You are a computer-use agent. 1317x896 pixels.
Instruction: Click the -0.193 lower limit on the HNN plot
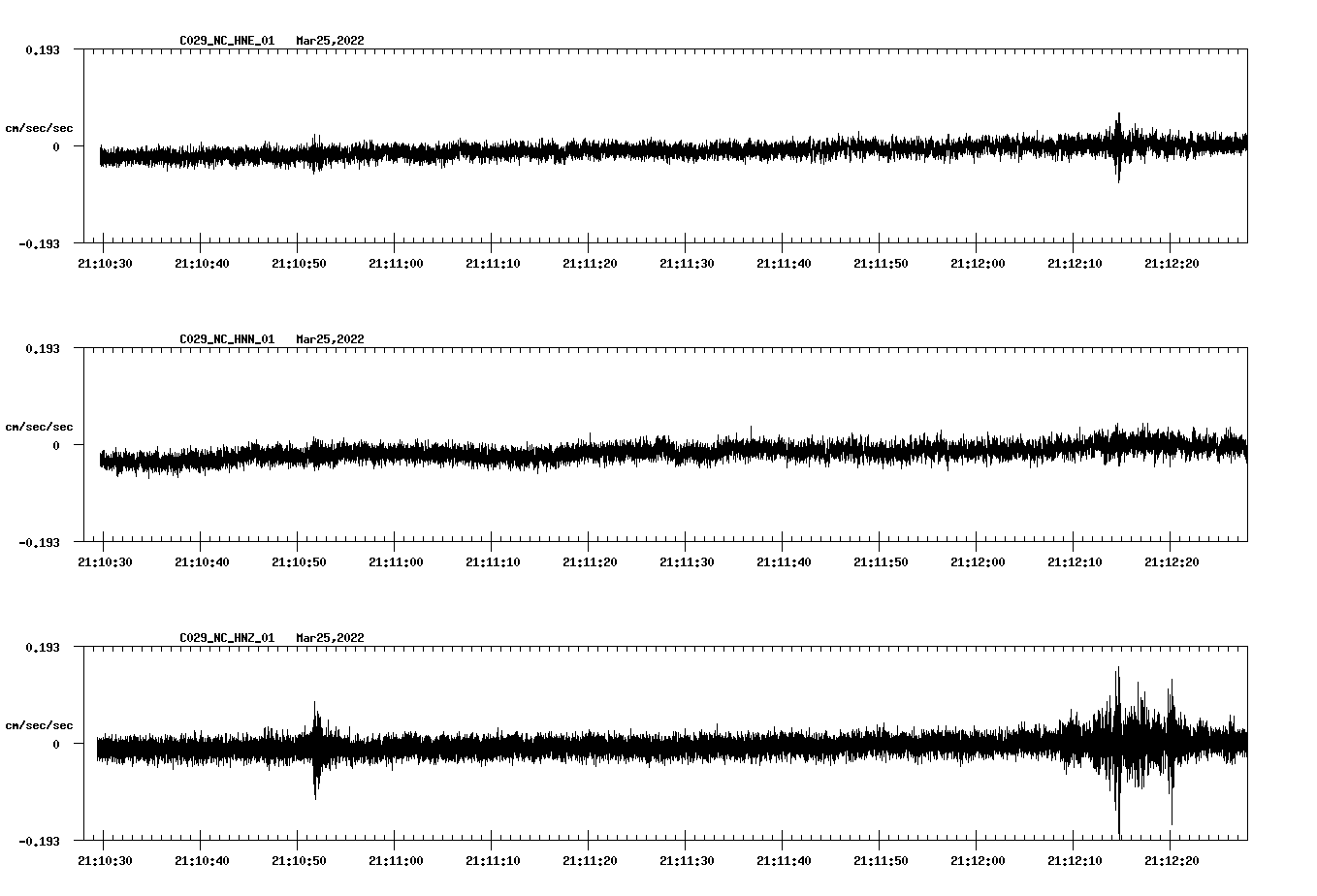pyautogui.click(x=39, y=542)
